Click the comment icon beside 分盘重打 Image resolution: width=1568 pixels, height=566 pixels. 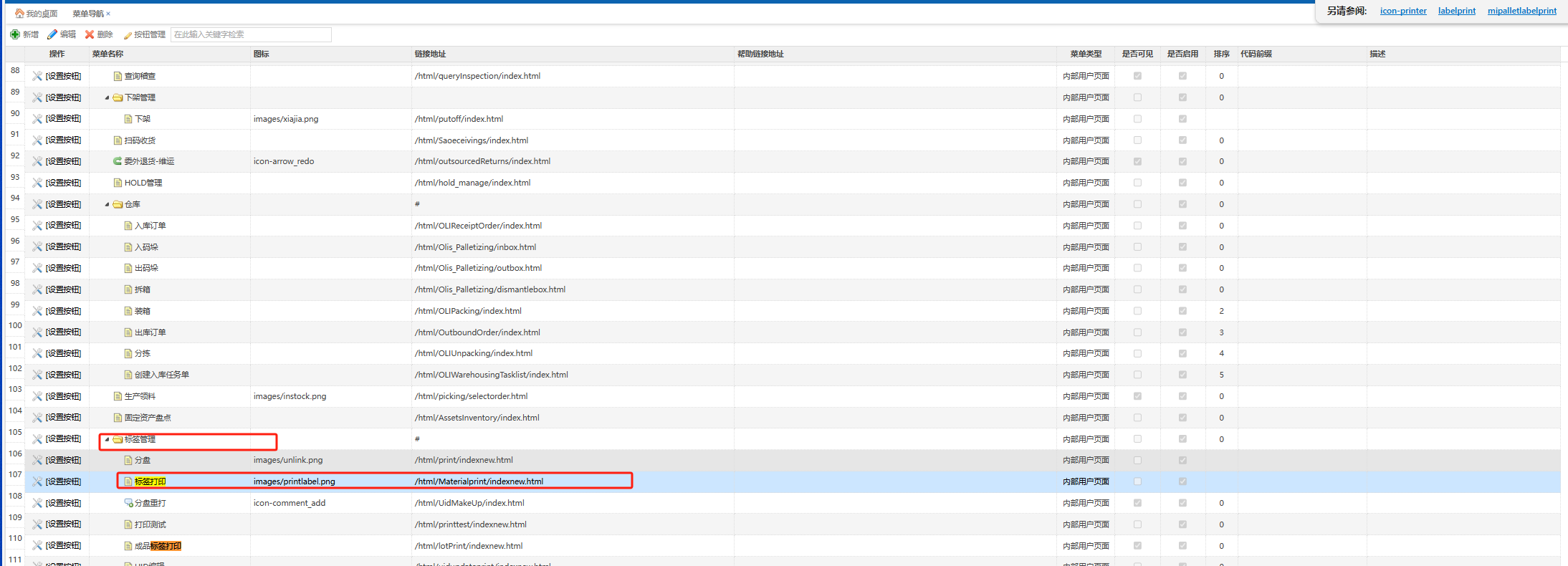pyautogui.click(x=128, y=503)
